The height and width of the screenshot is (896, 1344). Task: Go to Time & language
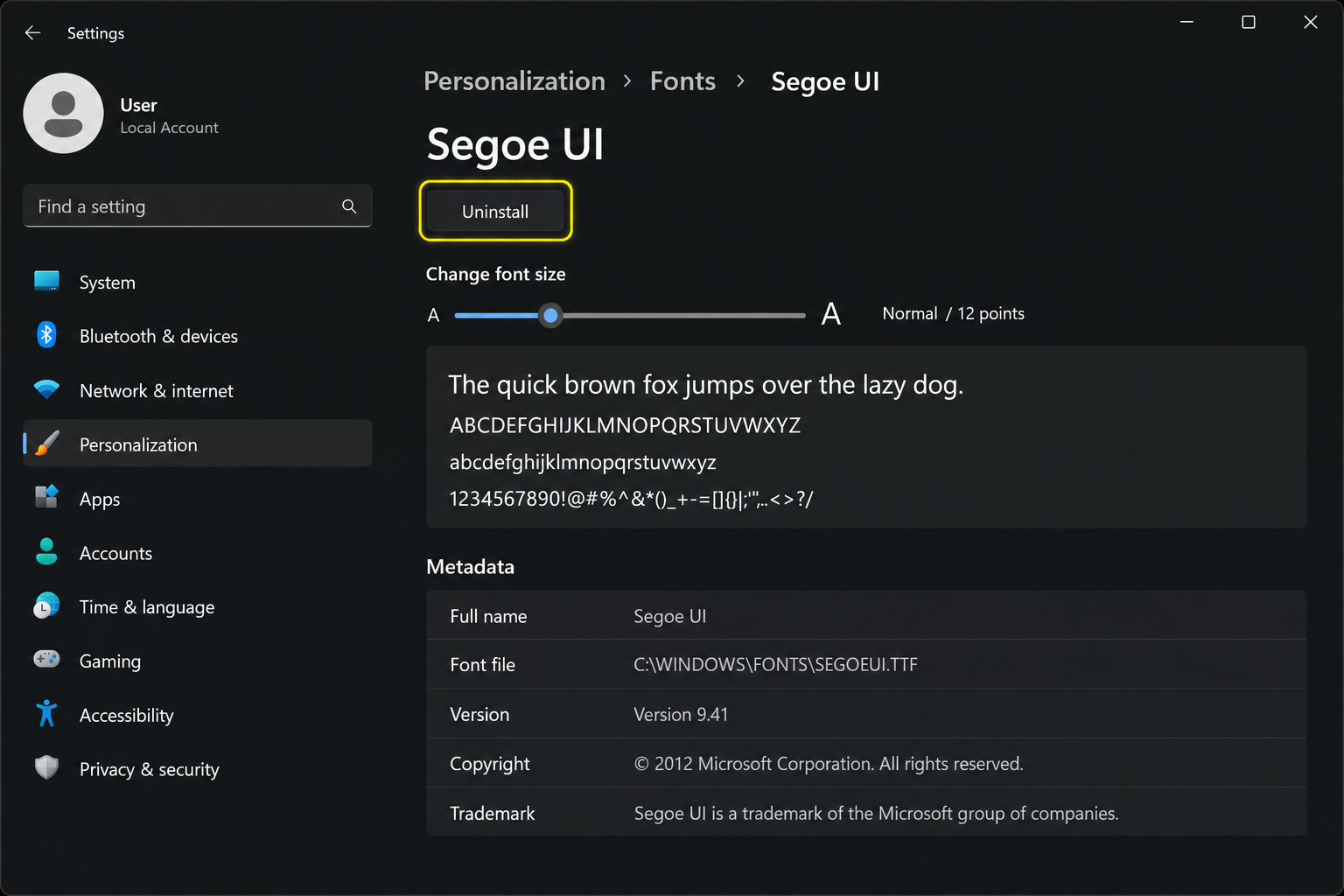198,606
